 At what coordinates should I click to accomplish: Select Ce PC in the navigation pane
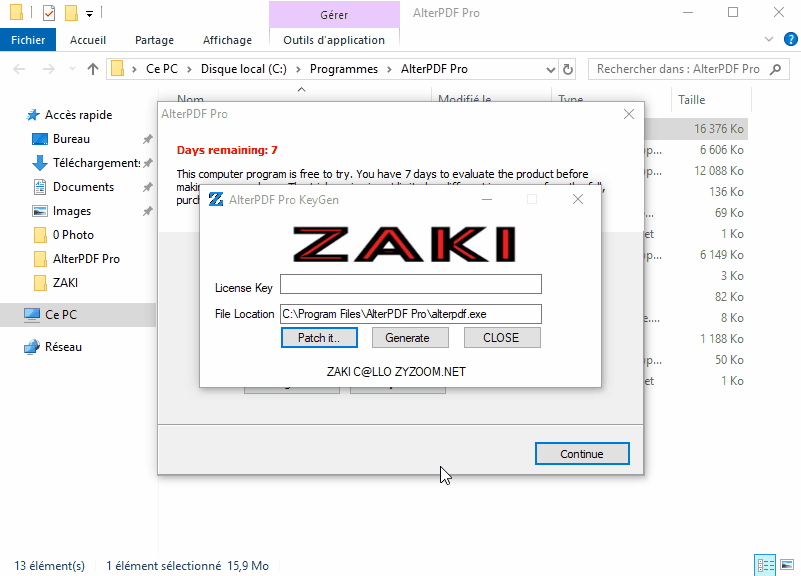point(61,315)
